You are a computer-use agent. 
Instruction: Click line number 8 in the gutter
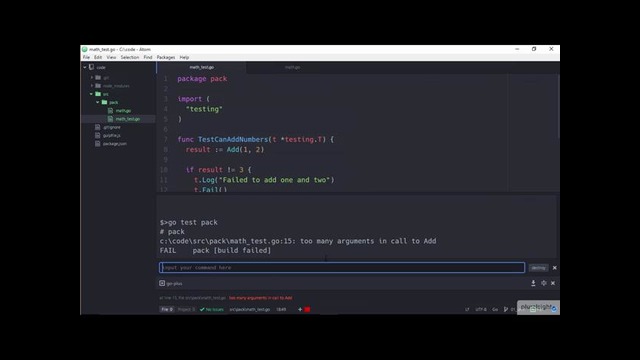[x=165, y=150]
